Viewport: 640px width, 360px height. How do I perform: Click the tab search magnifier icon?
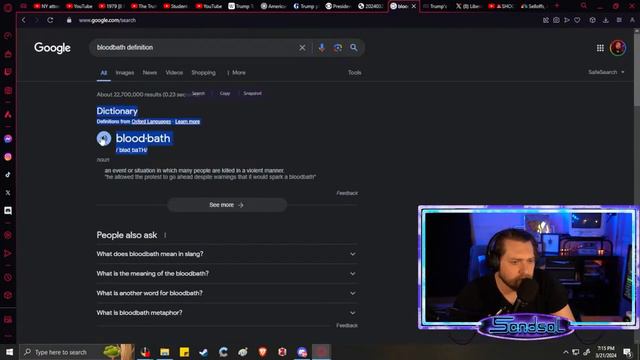point(584,6)
